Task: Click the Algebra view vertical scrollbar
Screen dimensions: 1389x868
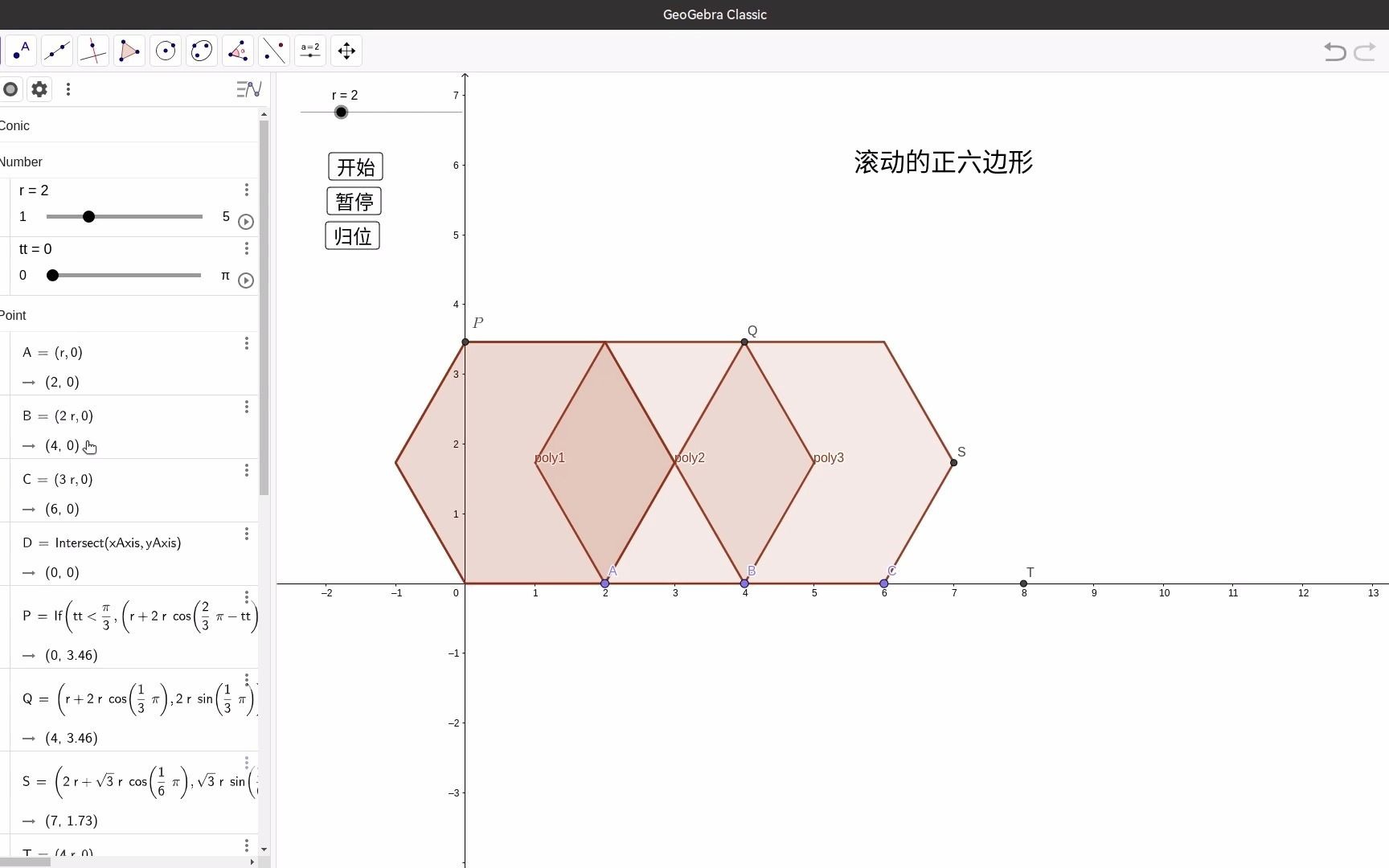Action: [264, 308]
